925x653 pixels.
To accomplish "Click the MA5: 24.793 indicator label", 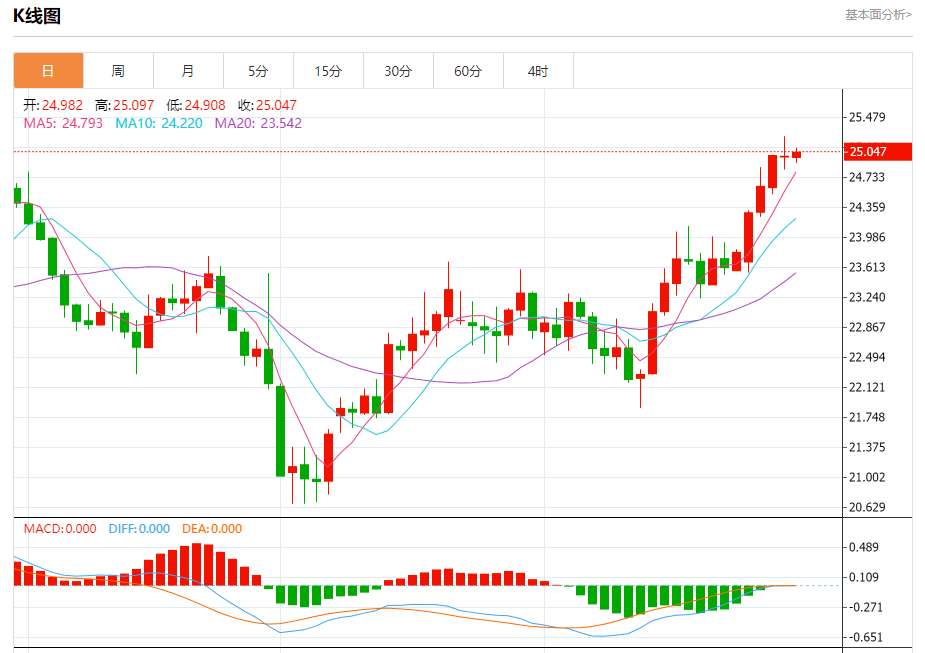I will (x=63, y=123).
